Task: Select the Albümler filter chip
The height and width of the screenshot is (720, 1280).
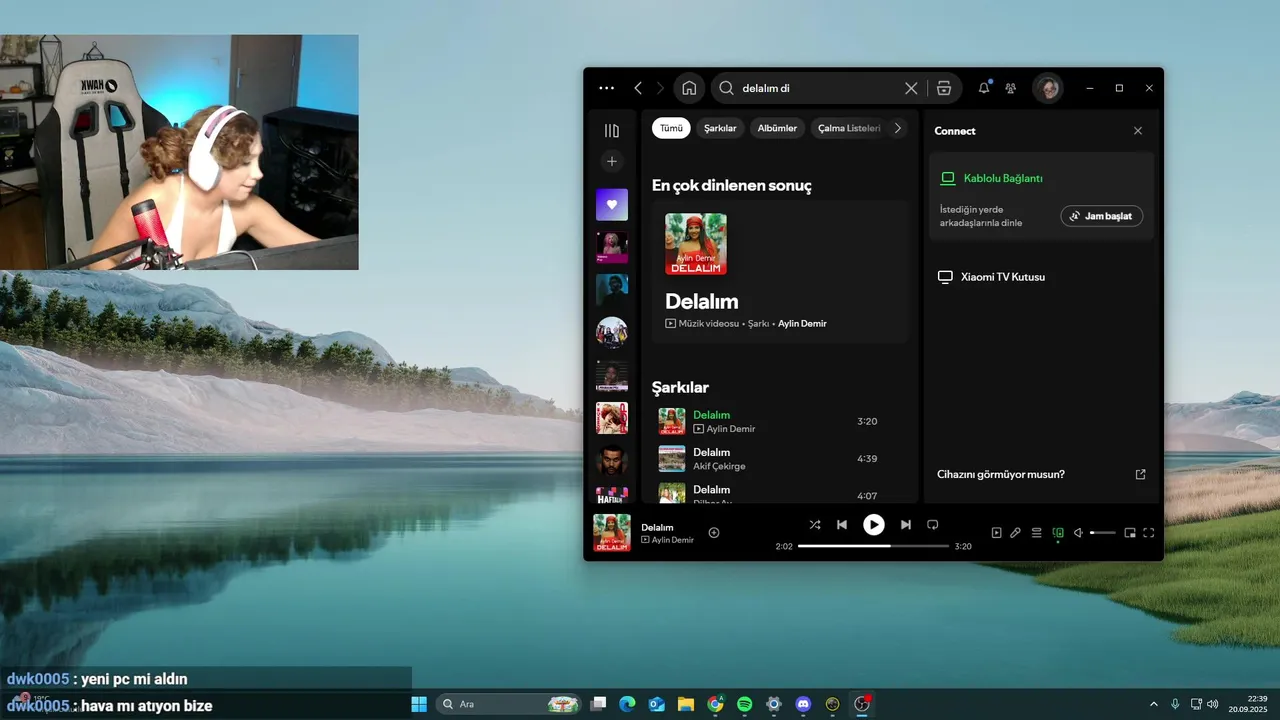Action: 777,128
